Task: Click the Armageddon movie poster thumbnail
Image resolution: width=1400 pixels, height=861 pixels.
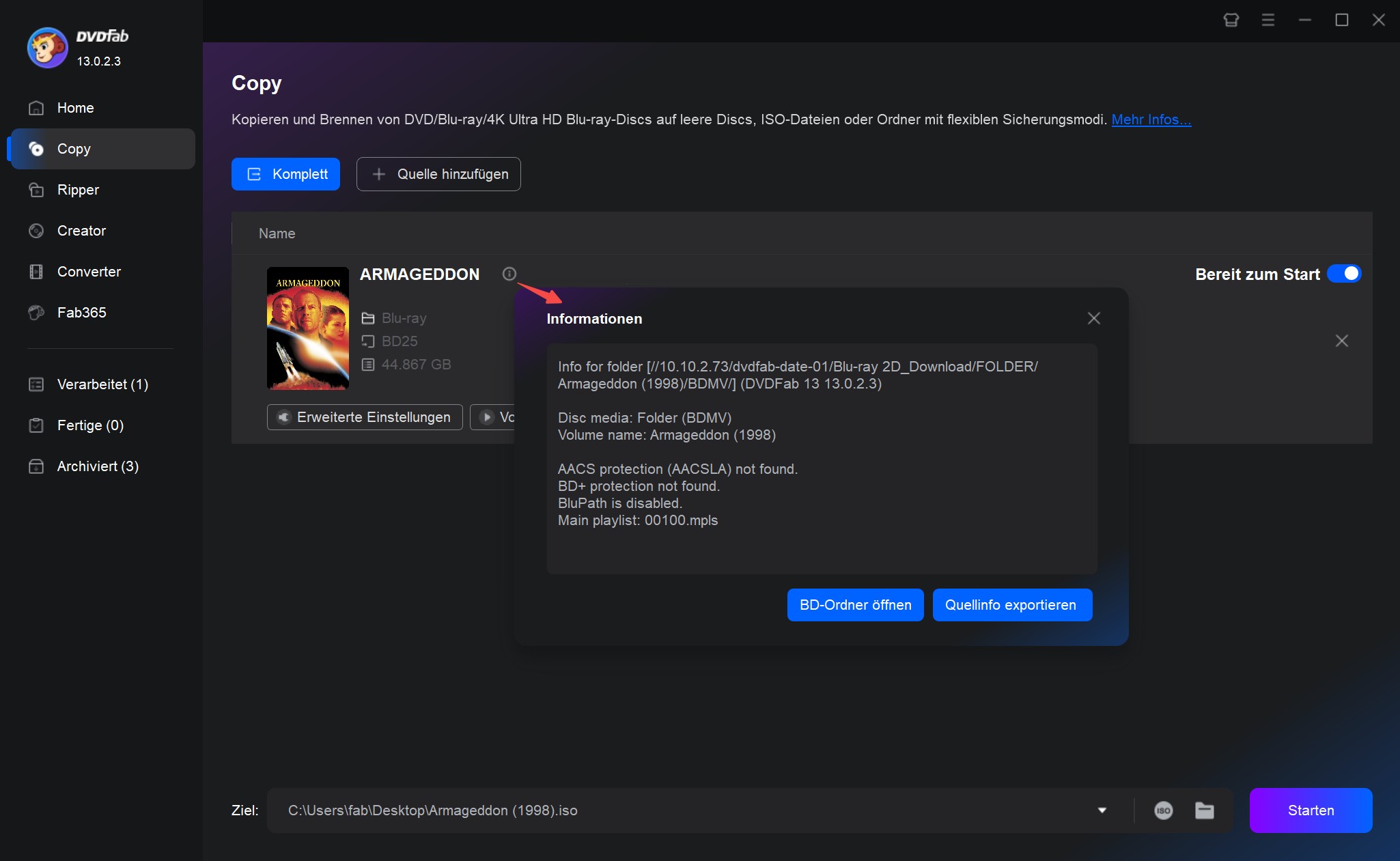Action: click(308, 328)
